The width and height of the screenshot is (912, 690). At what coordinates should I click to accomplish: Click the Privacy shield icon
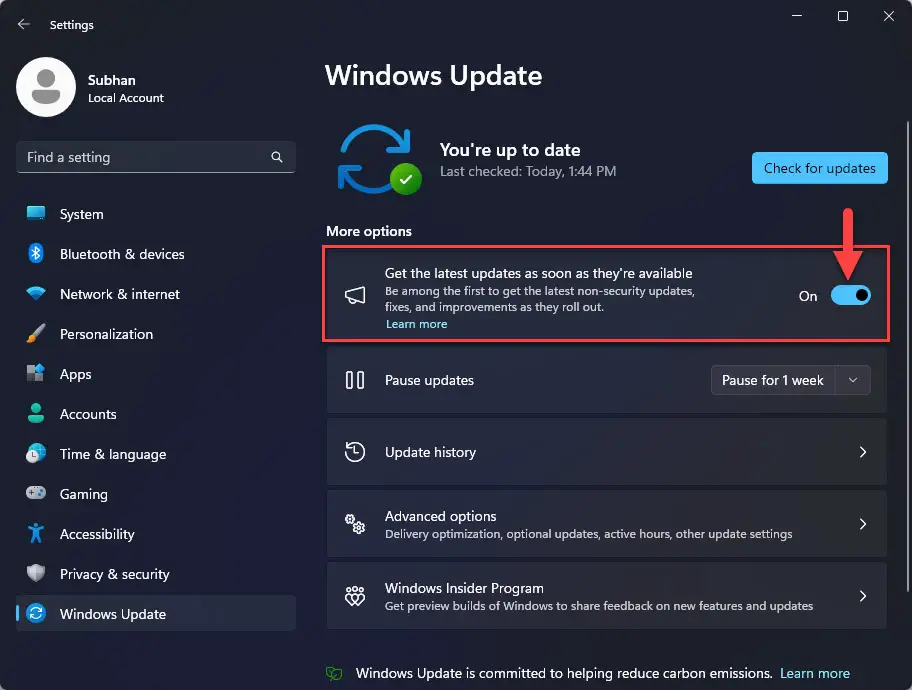coord(36,573)
